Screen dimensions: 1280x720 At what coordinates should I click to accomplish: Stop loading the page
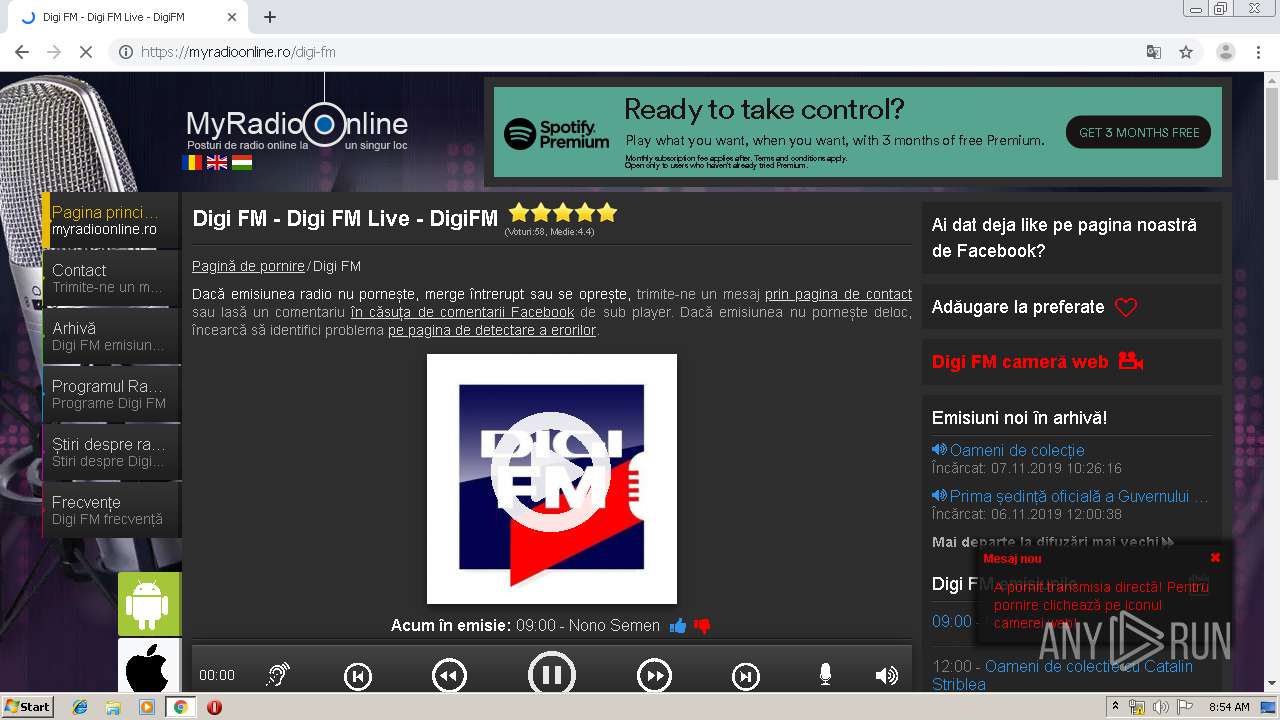pos(86,52)
